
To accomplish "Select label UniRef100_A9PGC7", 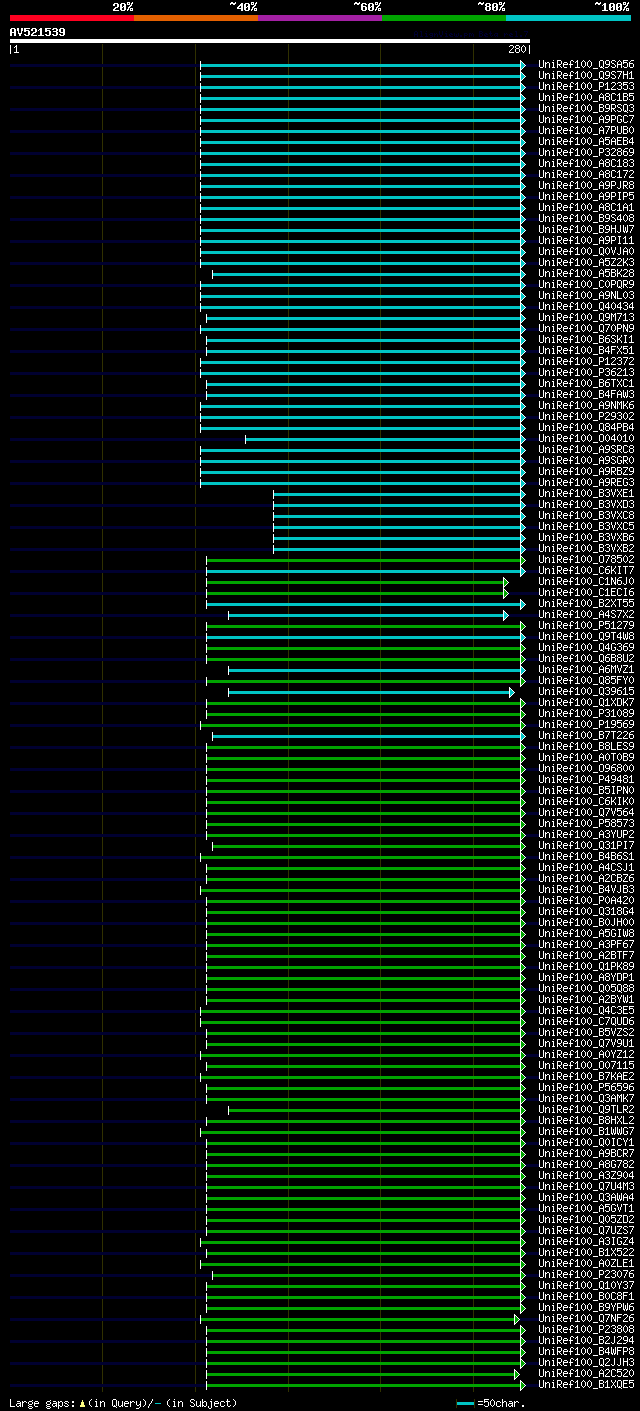I will point(586,119).
